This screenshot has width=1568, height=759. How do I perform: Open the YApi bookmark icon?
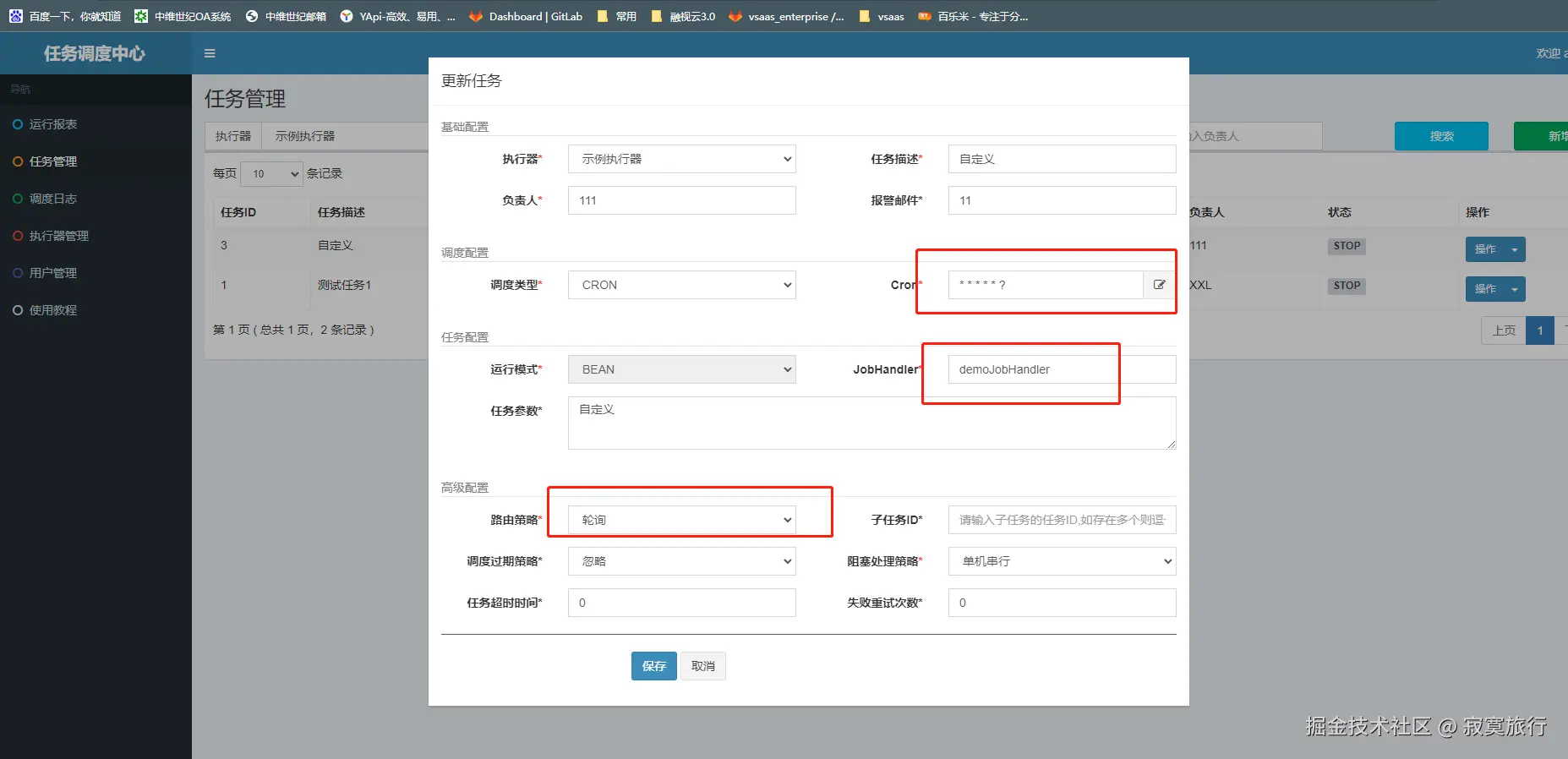click(346, 16)
